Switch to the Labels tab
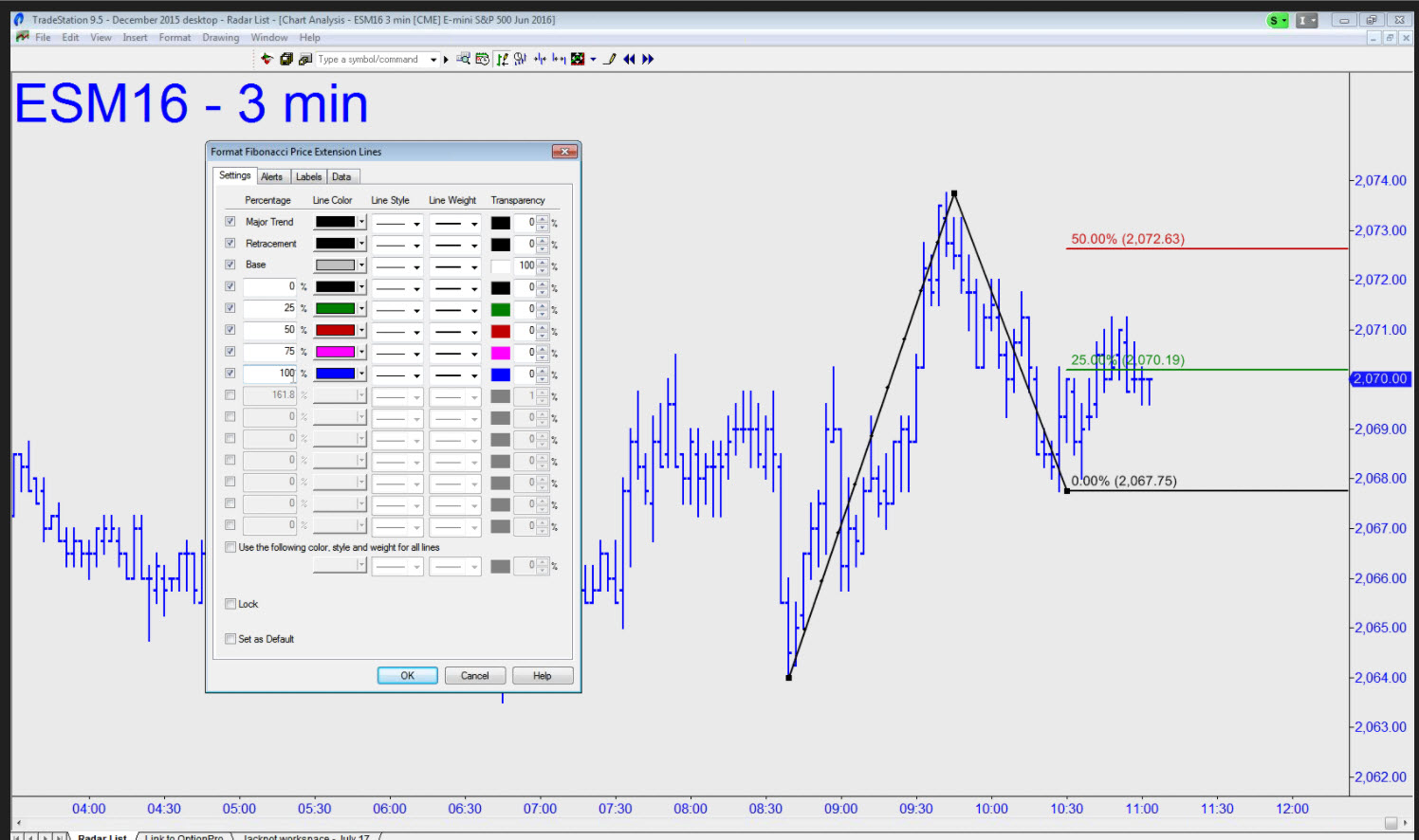This screenshot has height=840, width=1419. point(308,177)
